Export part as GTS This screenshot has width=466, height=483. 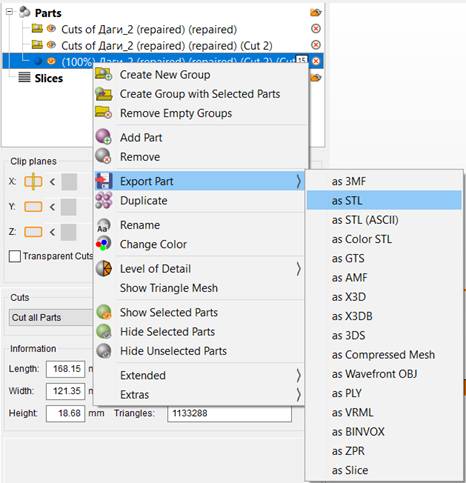[384, 258]
